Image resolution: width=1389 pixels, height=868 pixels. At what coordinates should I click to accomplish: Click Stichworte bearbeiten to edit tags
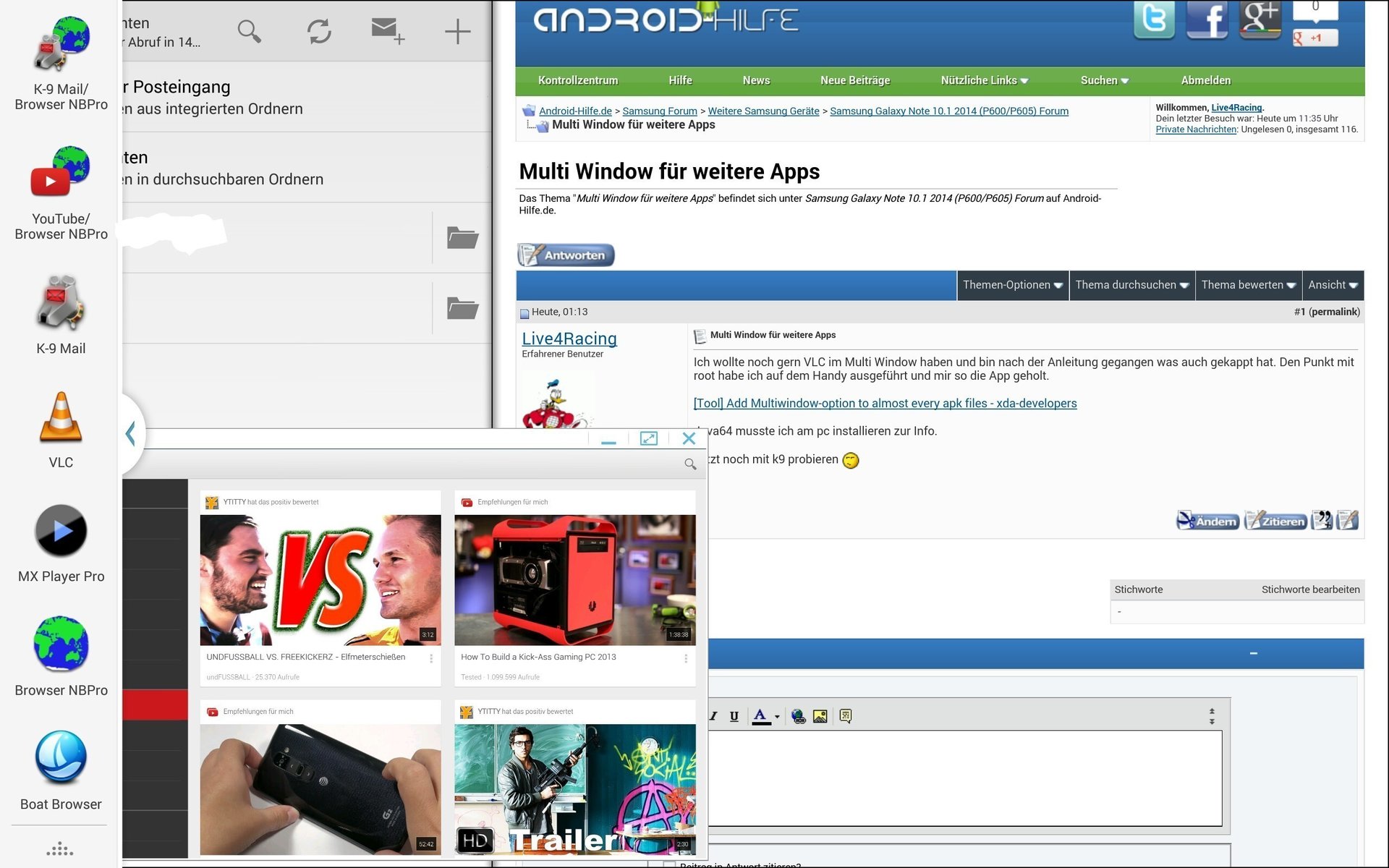point(1310,590)
